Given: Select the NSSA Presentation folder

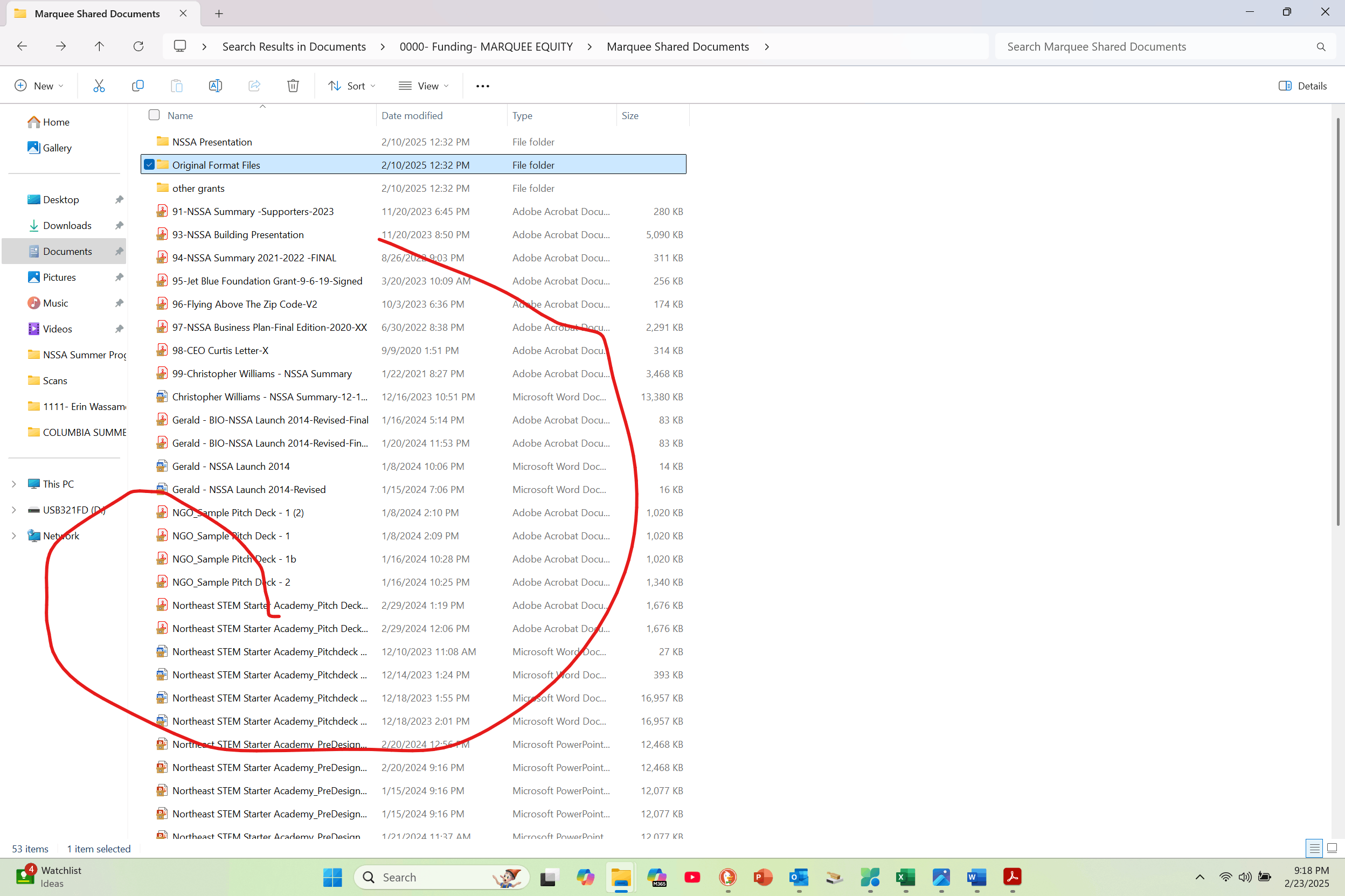Looking at the screenshot, I should (212, 142).
